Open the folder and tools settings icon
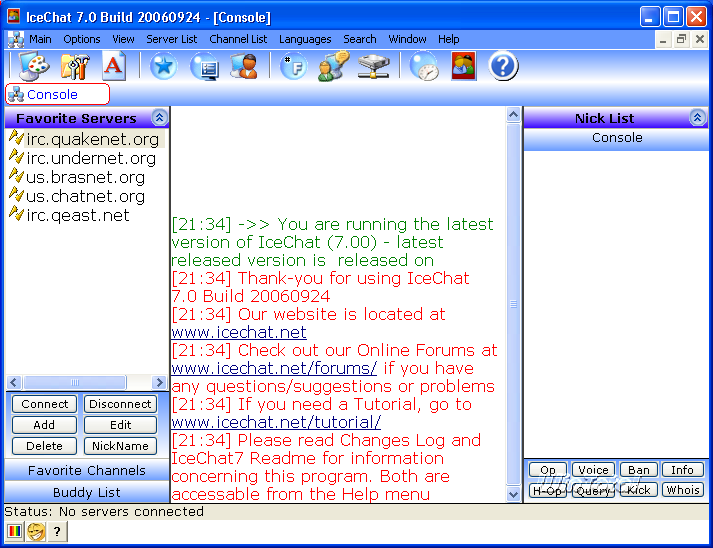713x548 pixels. point(75,66)
